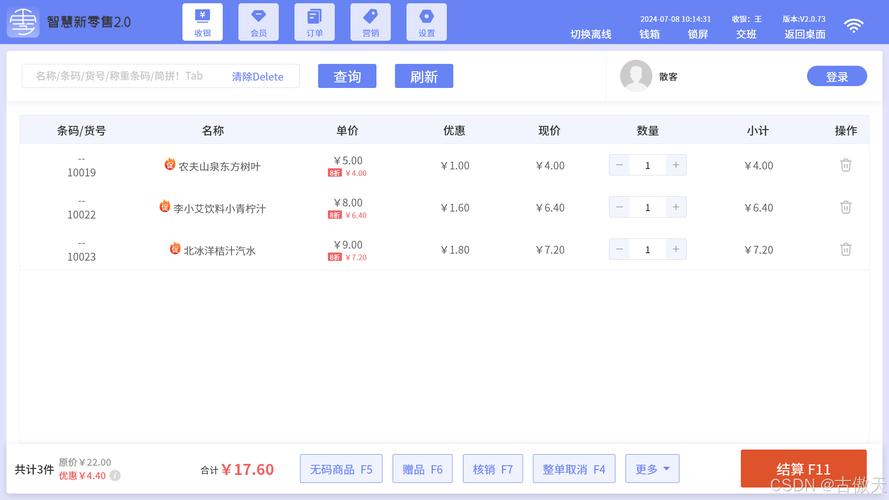Click promo flame icon beside 北冰洋桔汁汽水

[x=175, y=248]
